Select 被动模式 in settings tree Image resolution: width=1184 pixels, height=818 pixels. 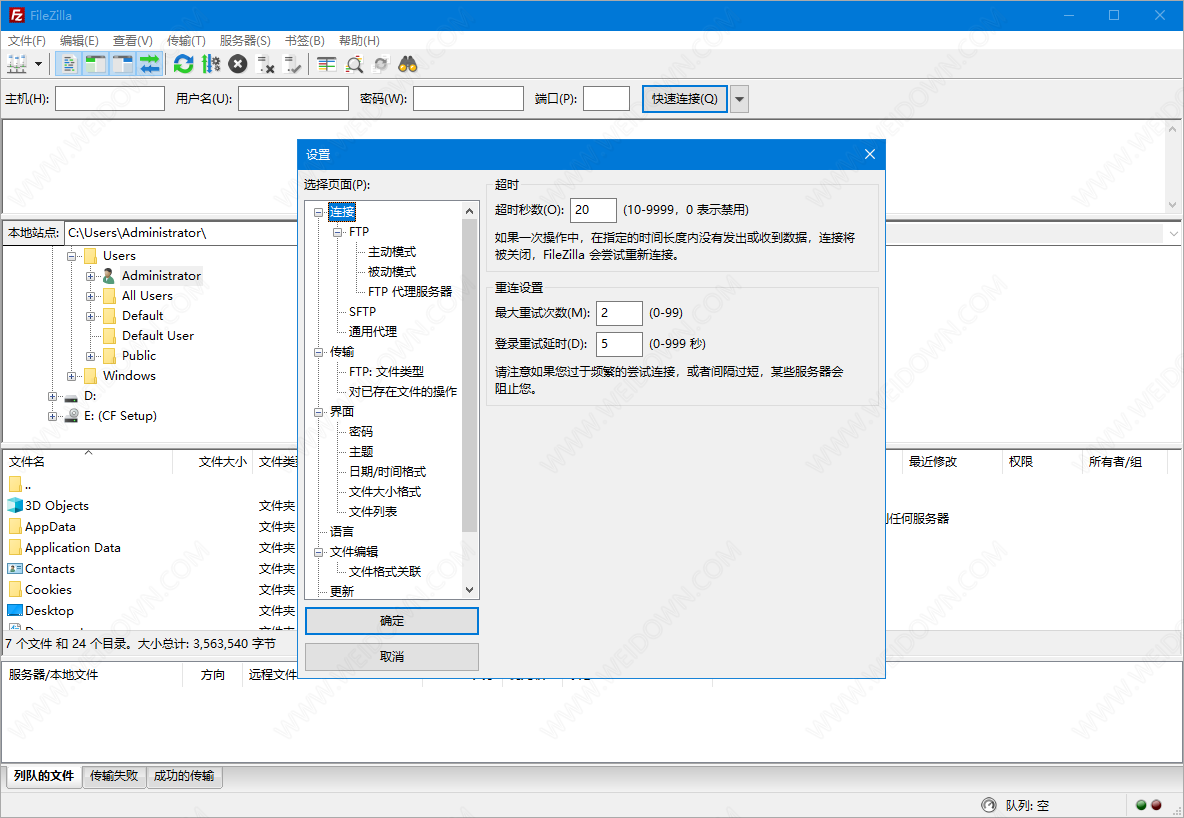pyautogui.click(x=392, y=271)
